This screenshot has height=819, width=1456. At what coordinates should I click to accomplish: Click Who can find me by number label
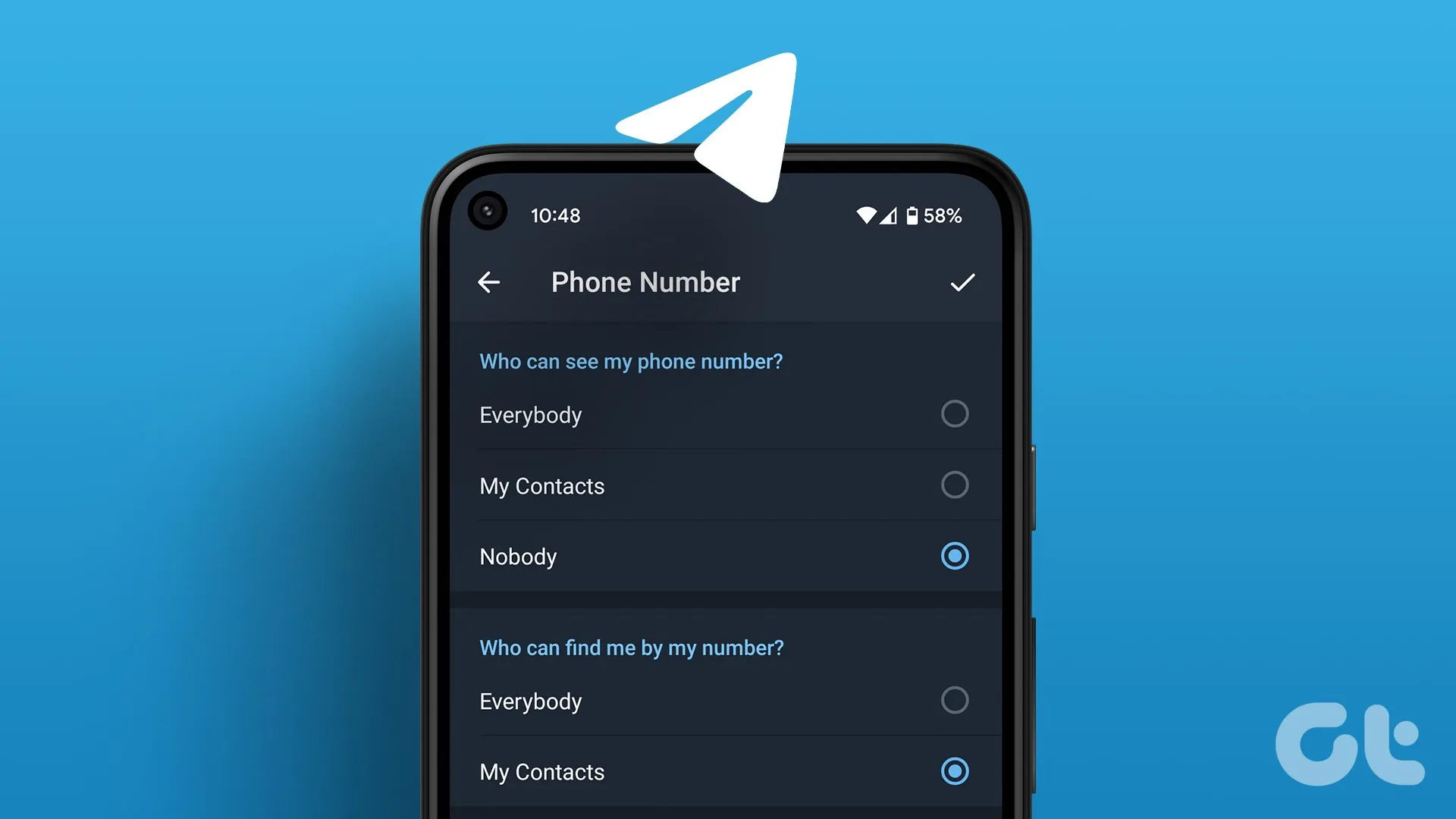[632, 648]
